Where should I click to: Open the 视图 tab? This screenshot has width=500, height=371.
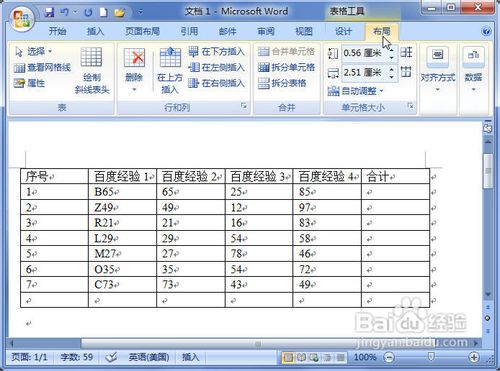[304, 31]
